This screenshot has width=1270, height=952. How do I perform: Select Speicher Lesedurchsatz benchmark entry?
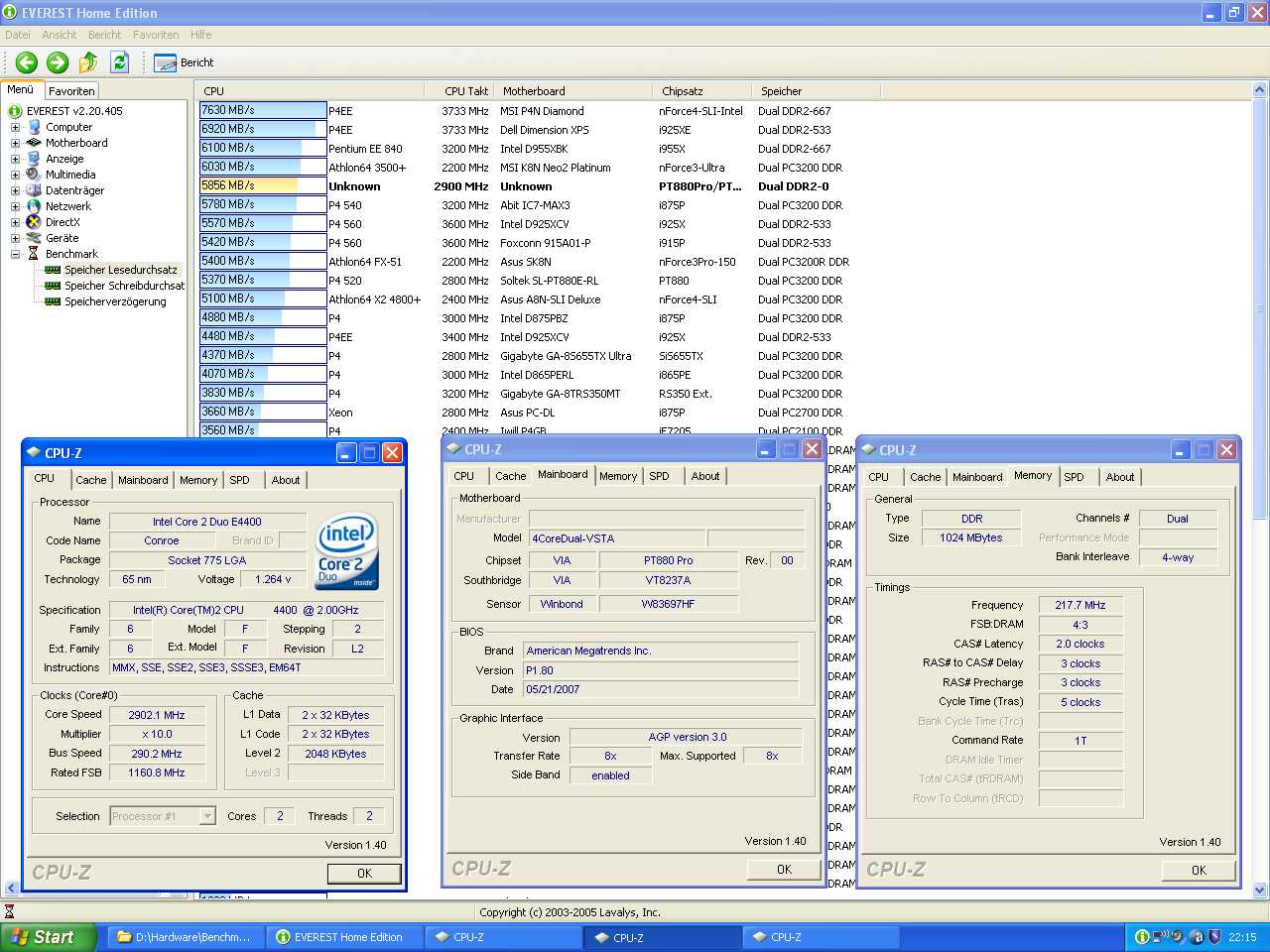[x=121, y=270]
